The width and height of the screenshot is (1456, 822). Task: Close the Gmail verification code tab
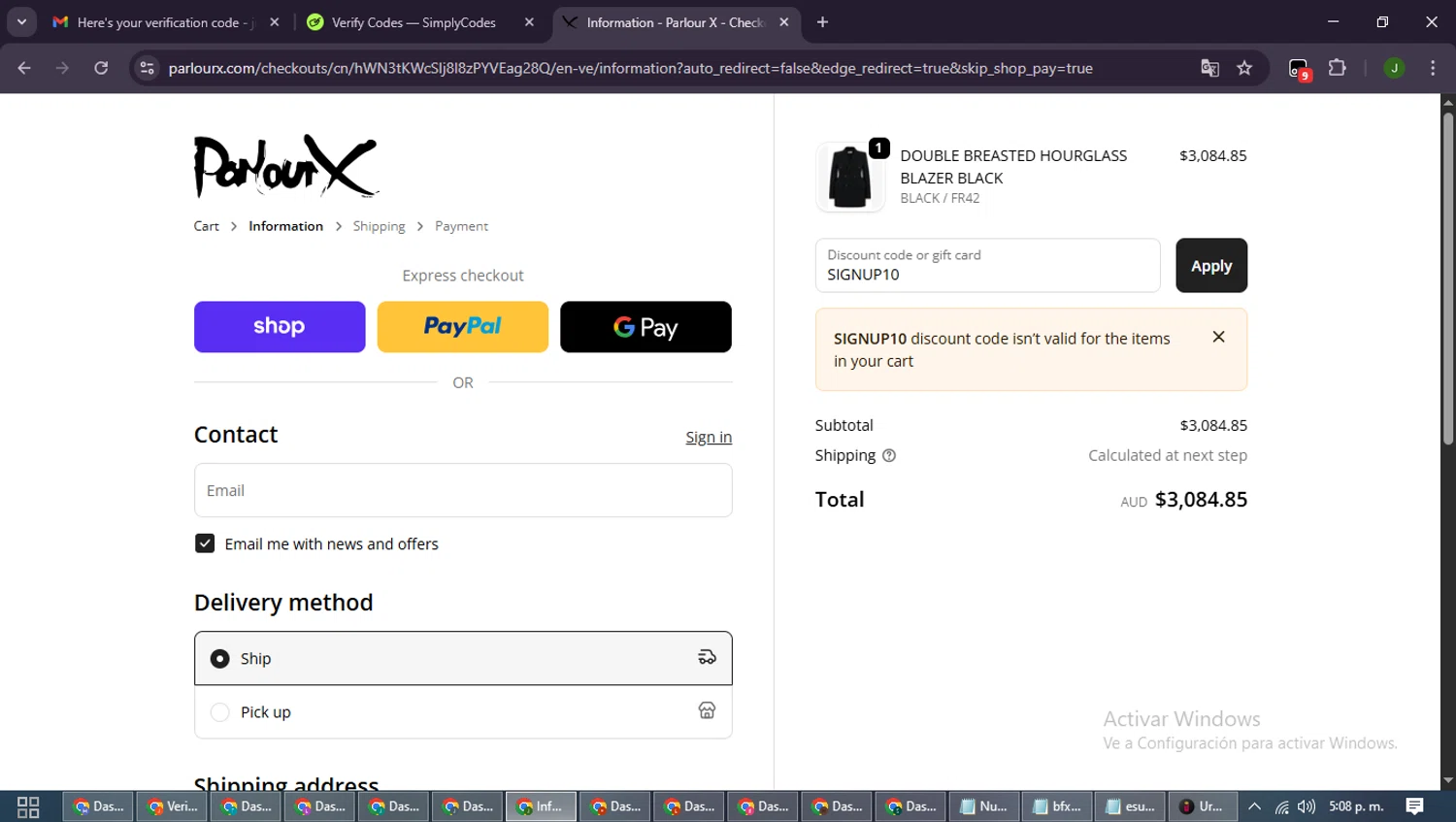[x=275, y=22]
